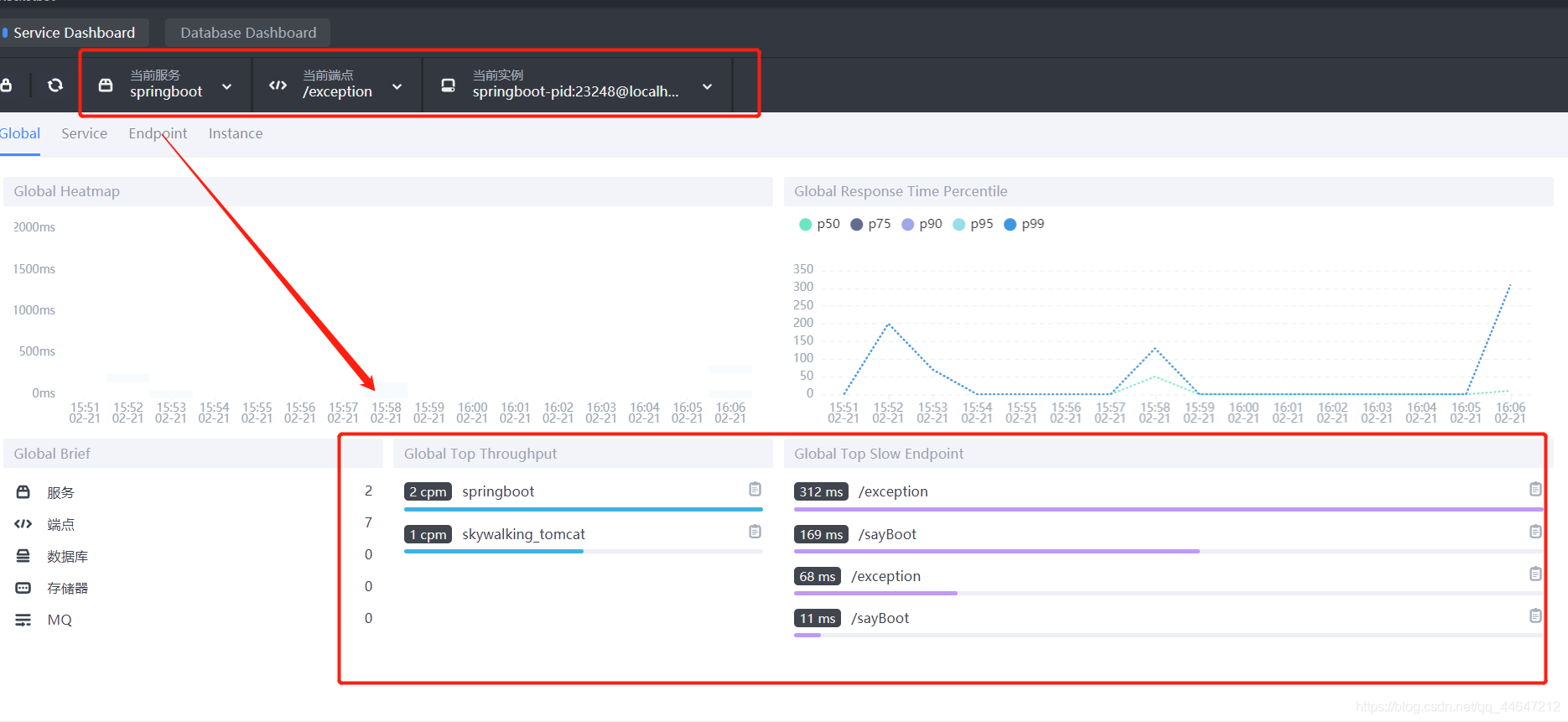Click skywalking_tomcat in Global Top Throughput

[523, 534]
